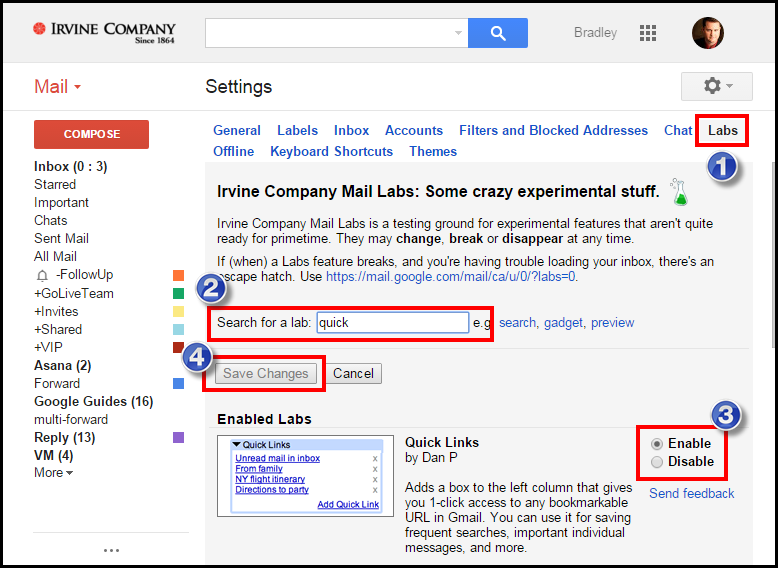Click the Irvine Company logo

[x=104, y=32]
